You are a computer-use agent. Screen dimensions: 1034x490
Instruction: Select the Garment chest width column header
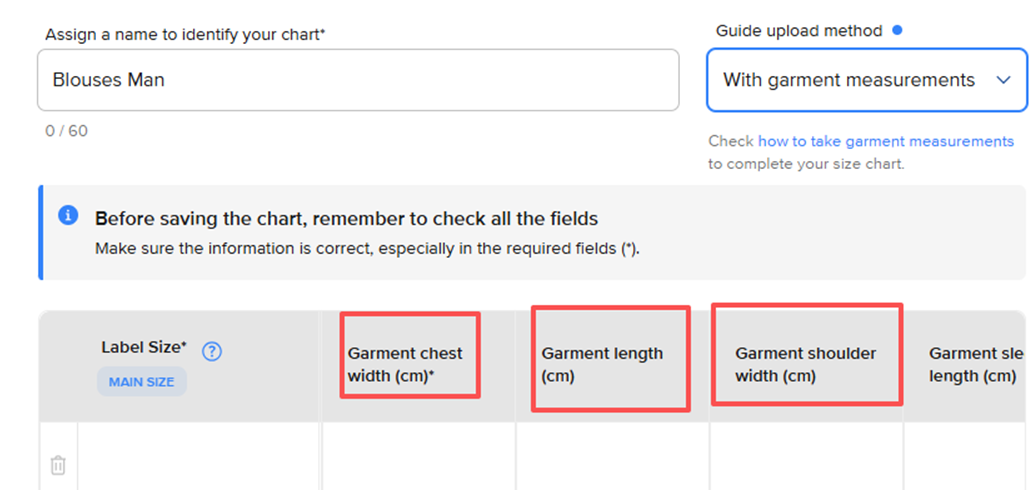[x=405, y=365]
